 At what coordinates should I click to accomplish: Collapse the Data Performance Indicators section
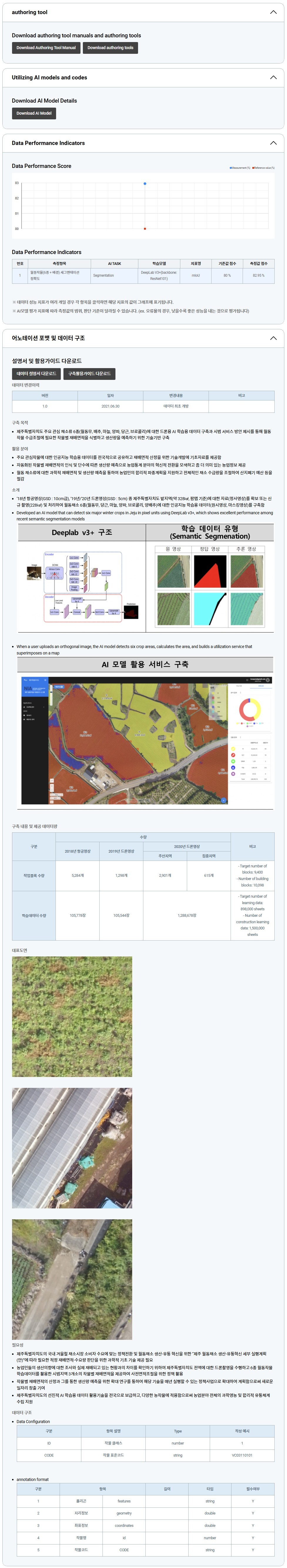tap(273, 143)
